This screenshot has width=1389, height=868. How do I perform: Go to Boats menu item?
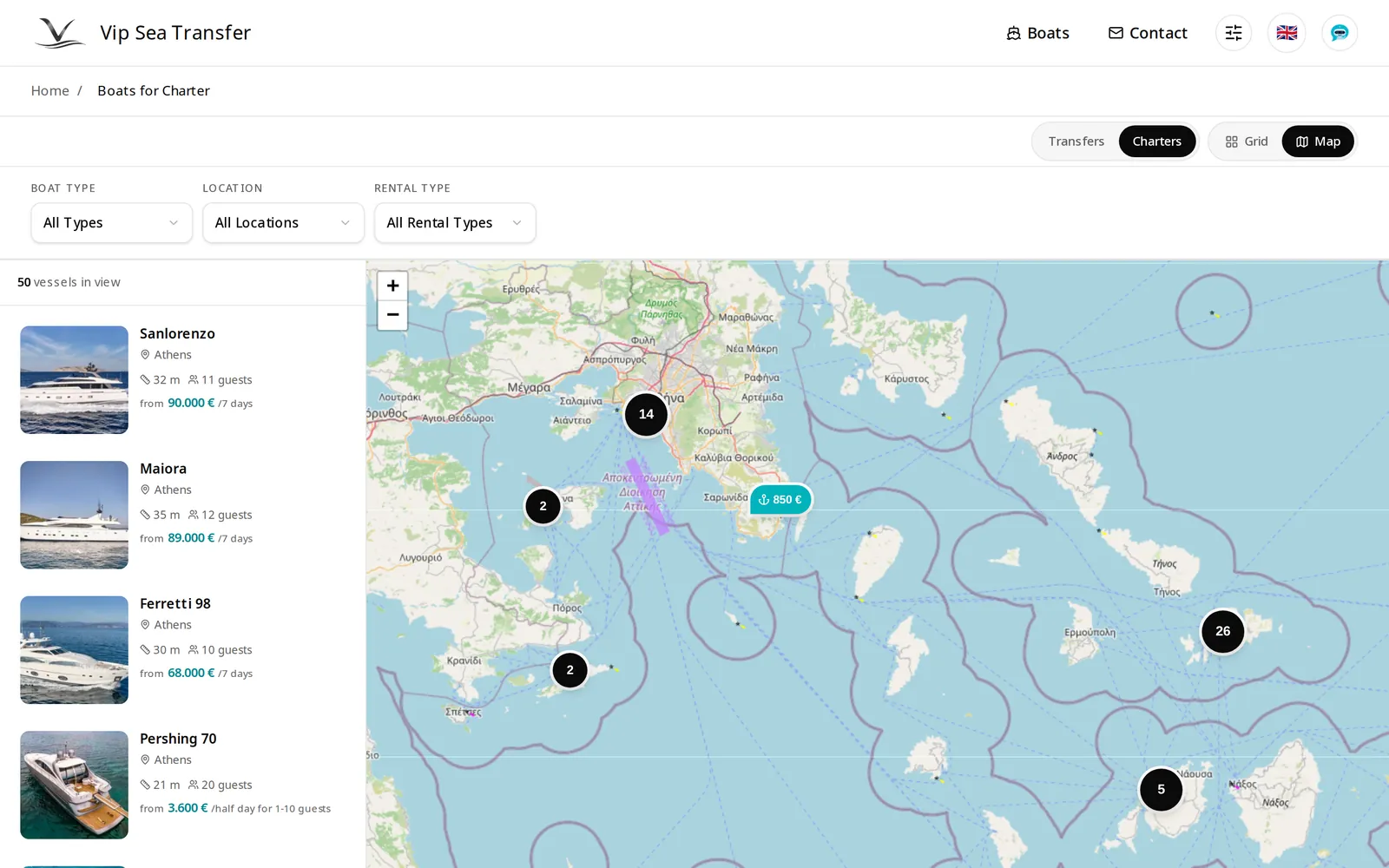pos(1037,33)
